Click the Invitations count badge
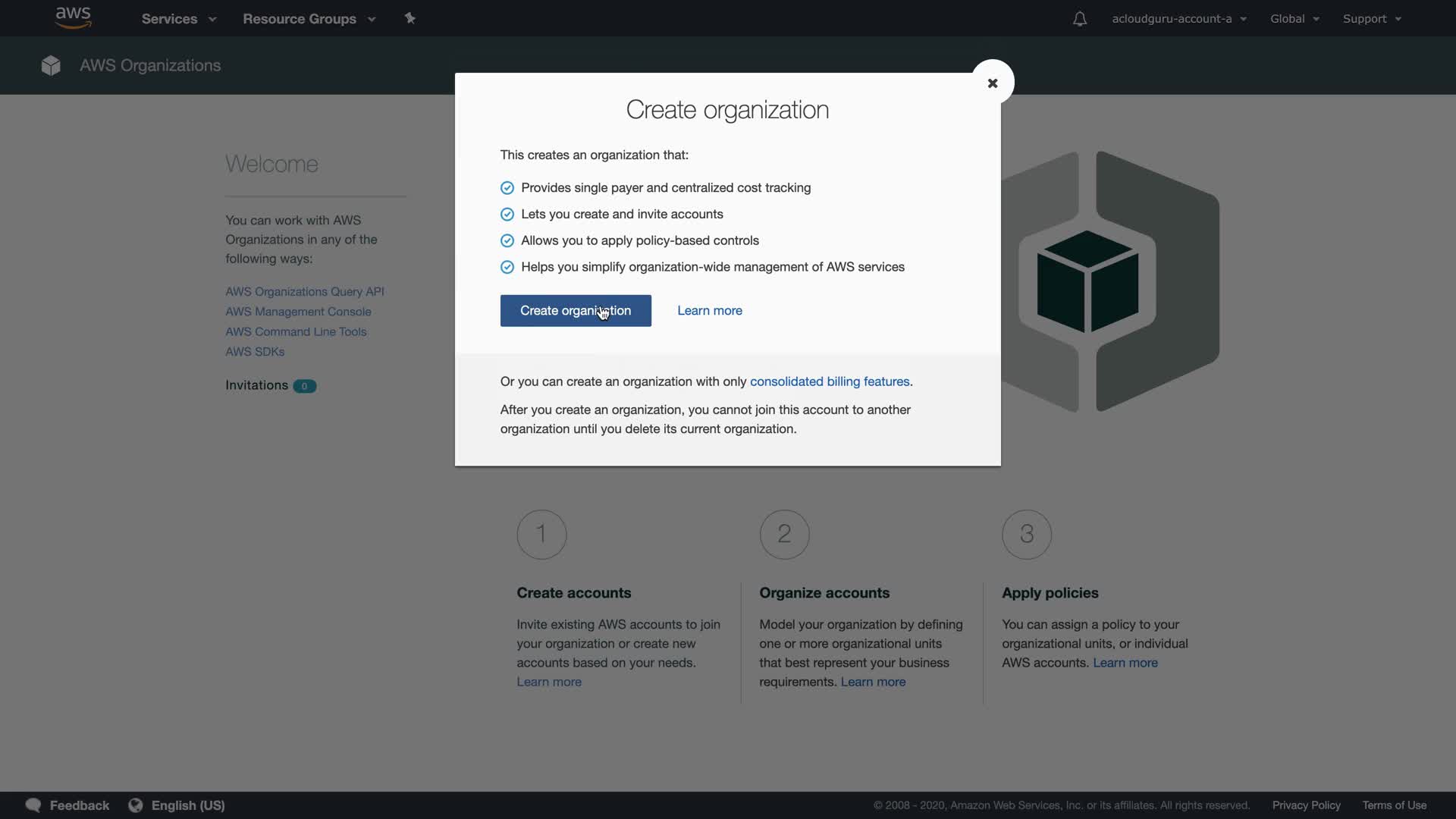This screenshot has width=1456, height=819. [304, 386]
